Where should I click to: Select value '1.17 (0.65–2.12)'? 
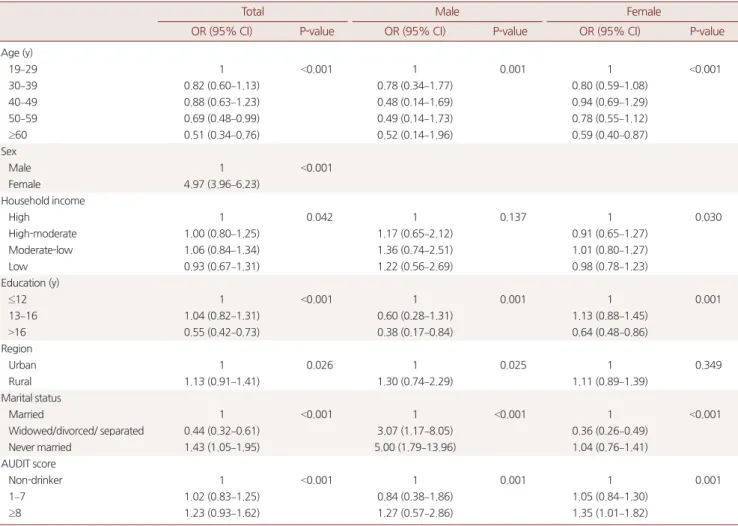click(415, 234)
